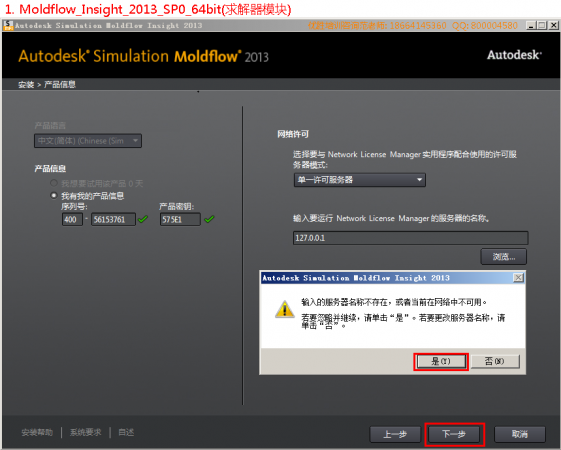Click the 否(N) button in the warning dialog

tap(495, 362)
